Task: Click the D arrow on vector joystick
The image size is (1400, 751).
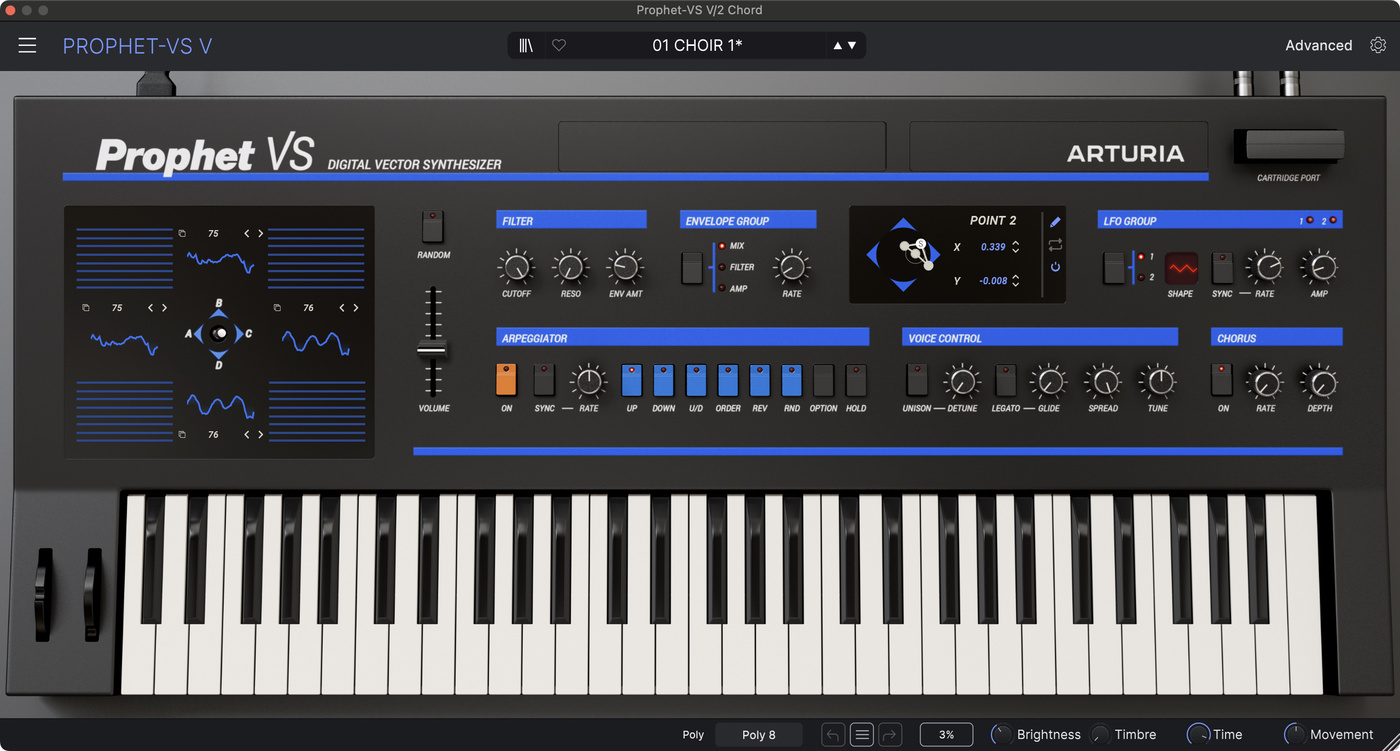Action: click(219, 353)
